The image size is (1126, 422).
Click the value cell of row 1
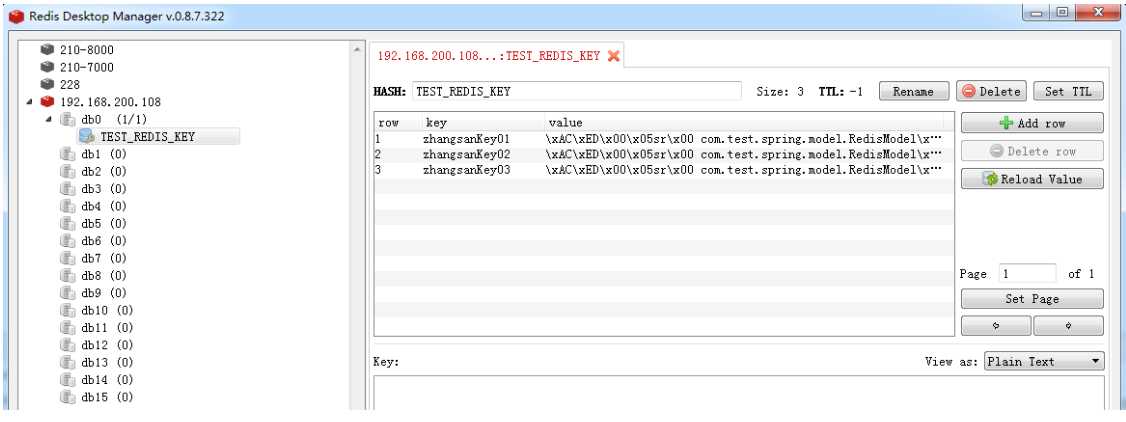[743, 137]
